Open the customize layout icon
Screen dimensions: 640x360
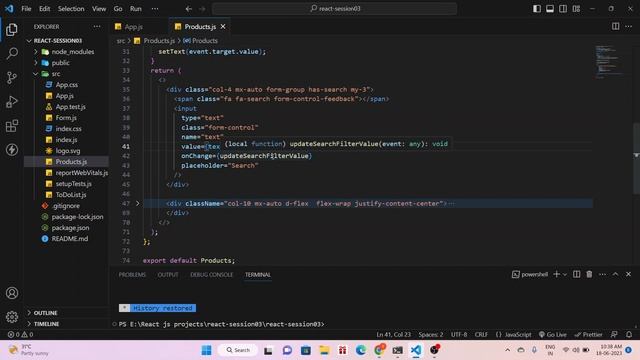click(576, 9)
